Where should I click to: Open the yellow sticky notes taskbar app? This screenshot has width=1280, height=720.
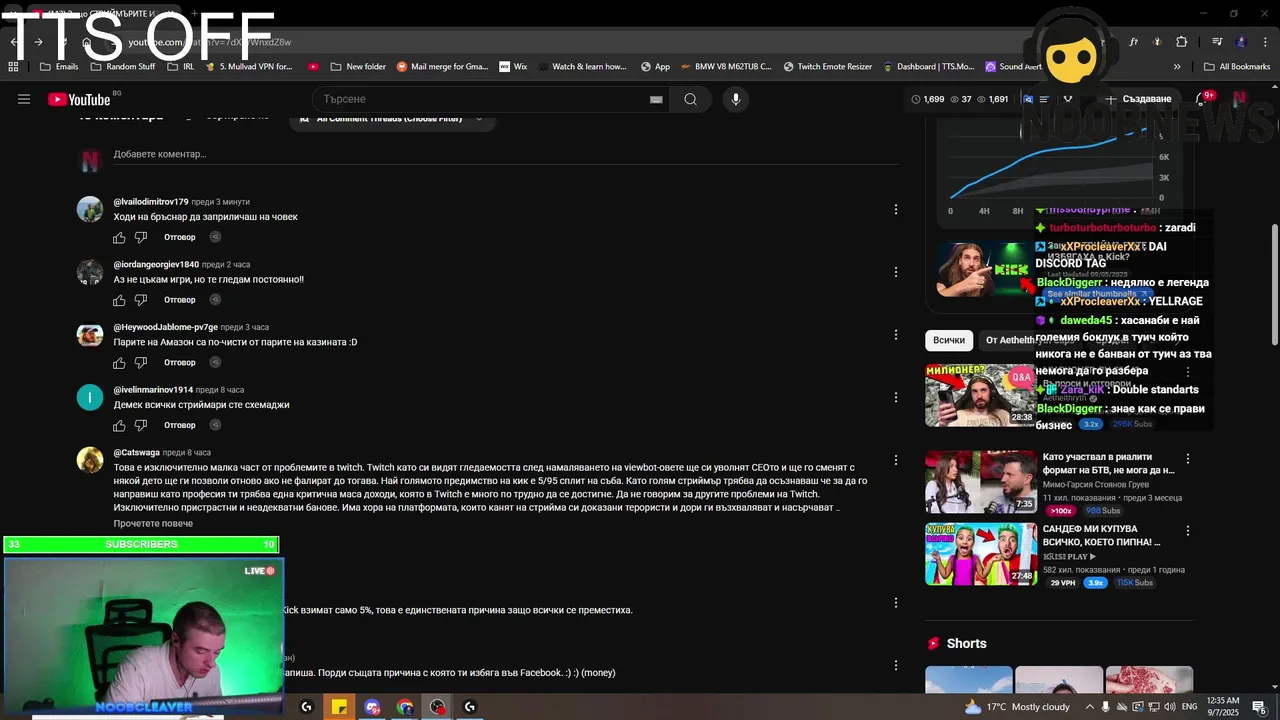point(340,707)
